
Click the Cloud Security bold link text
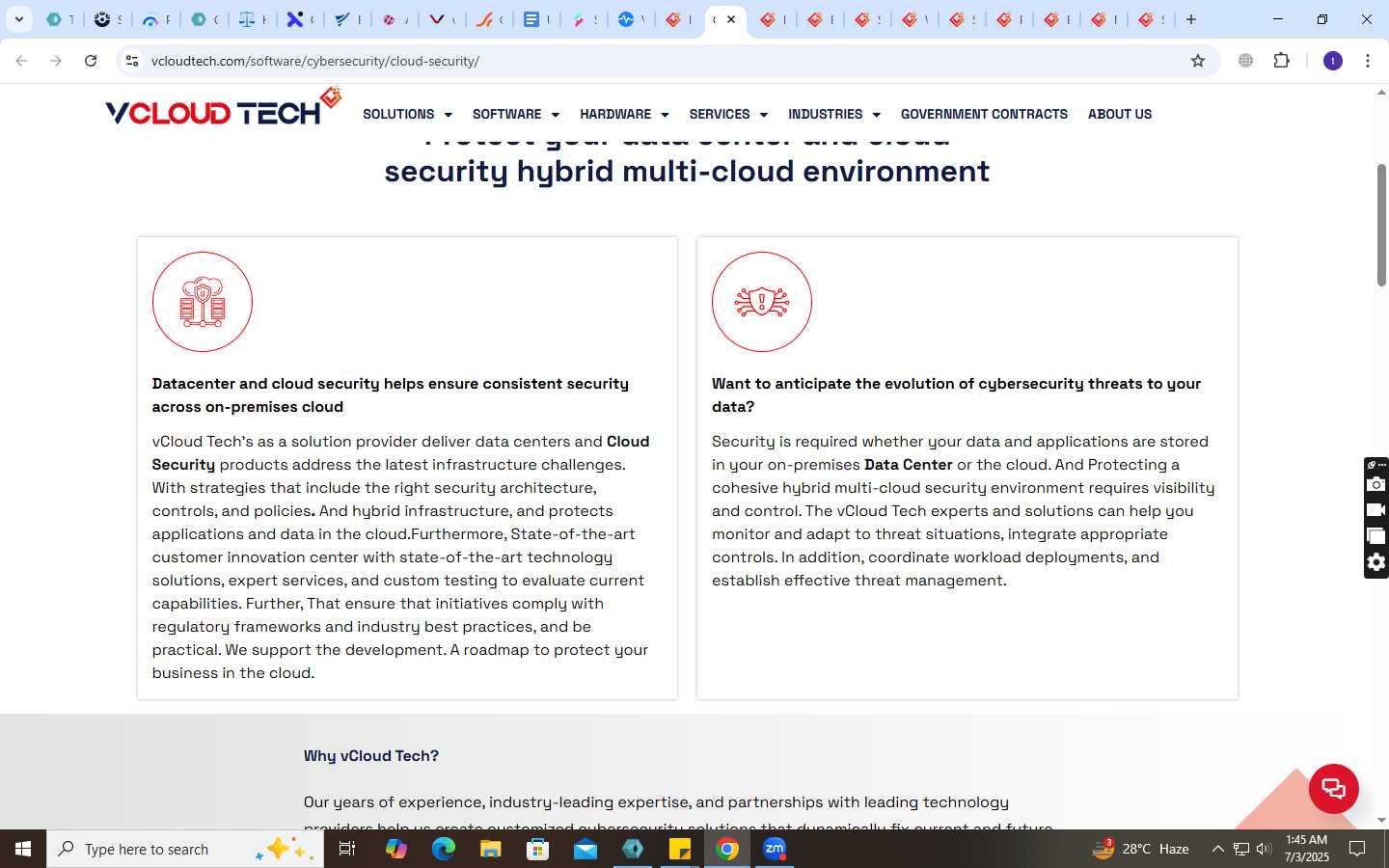coord(400,453)
